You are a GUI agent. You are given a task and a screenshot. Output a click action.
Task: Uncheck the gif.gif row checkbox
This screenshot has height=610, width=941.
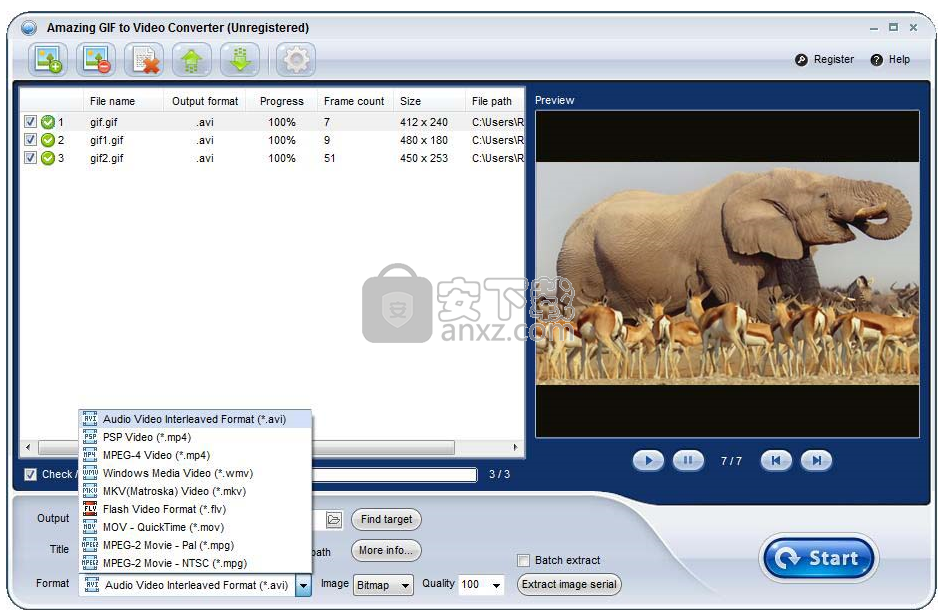(30, 122)
